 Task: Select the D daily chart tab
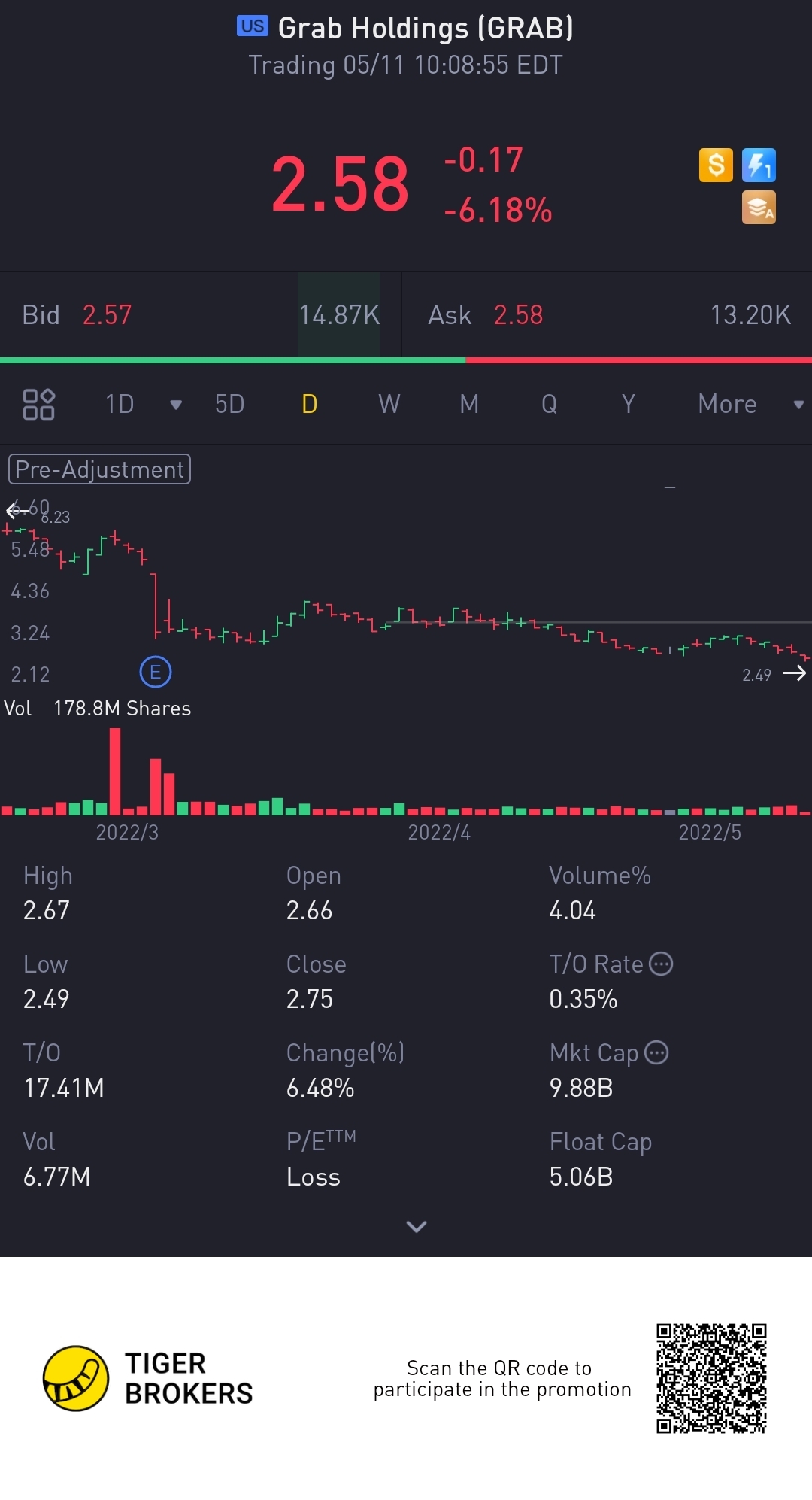(309, 404)
